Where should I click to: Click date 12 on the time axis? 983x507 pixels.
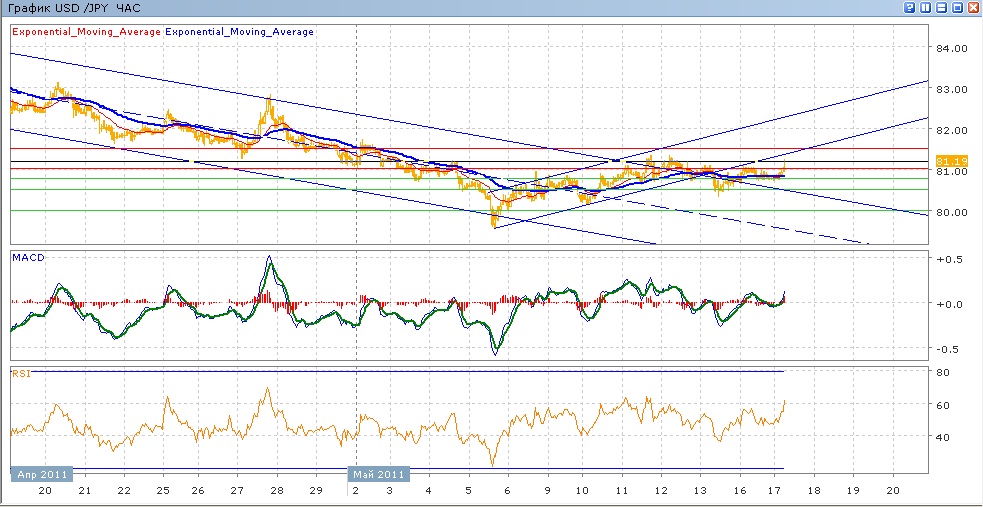pos(660,491)
